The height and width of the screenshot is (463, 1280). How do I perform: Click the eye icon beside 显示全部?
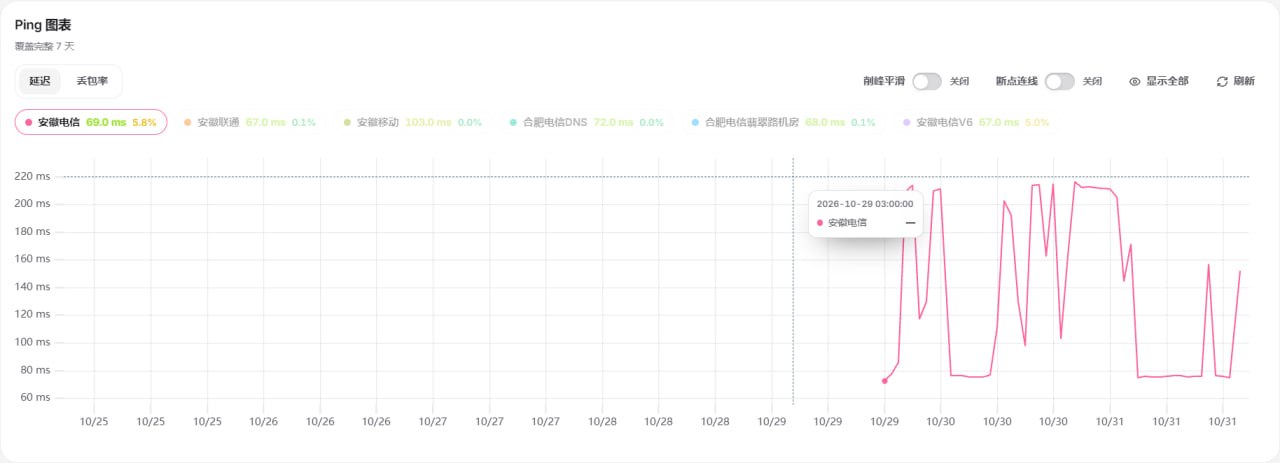1135,82
